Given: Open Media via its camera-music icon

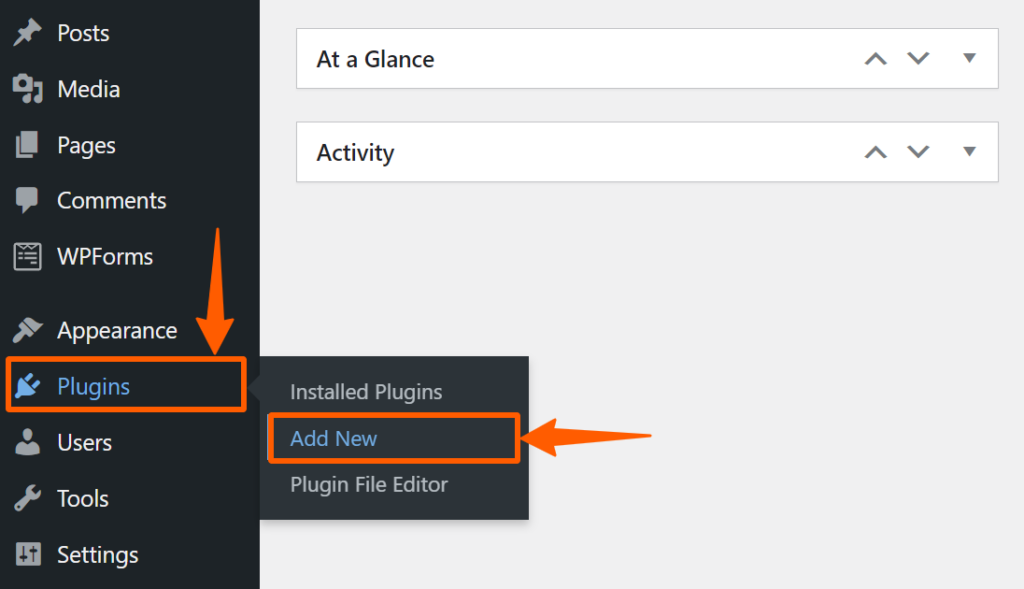Looking at the screenshot, I should coord(27,89).
